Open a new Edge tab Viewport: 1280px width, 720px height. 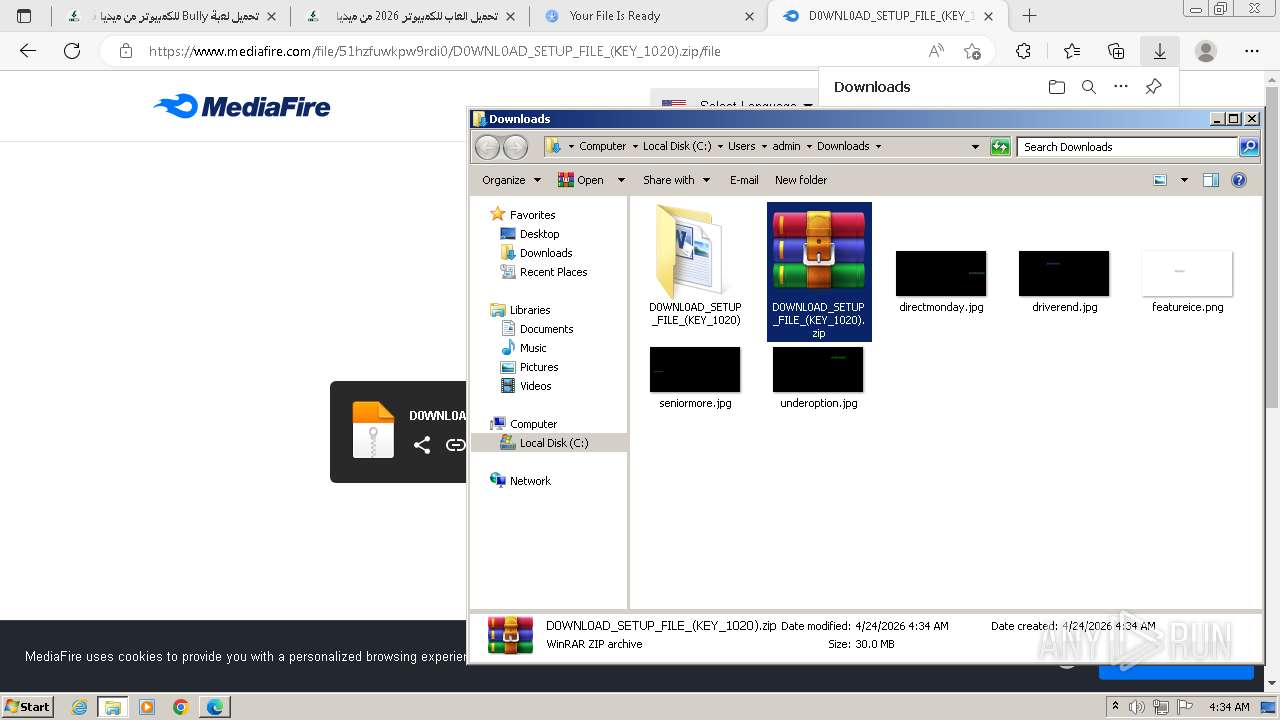1029,16
